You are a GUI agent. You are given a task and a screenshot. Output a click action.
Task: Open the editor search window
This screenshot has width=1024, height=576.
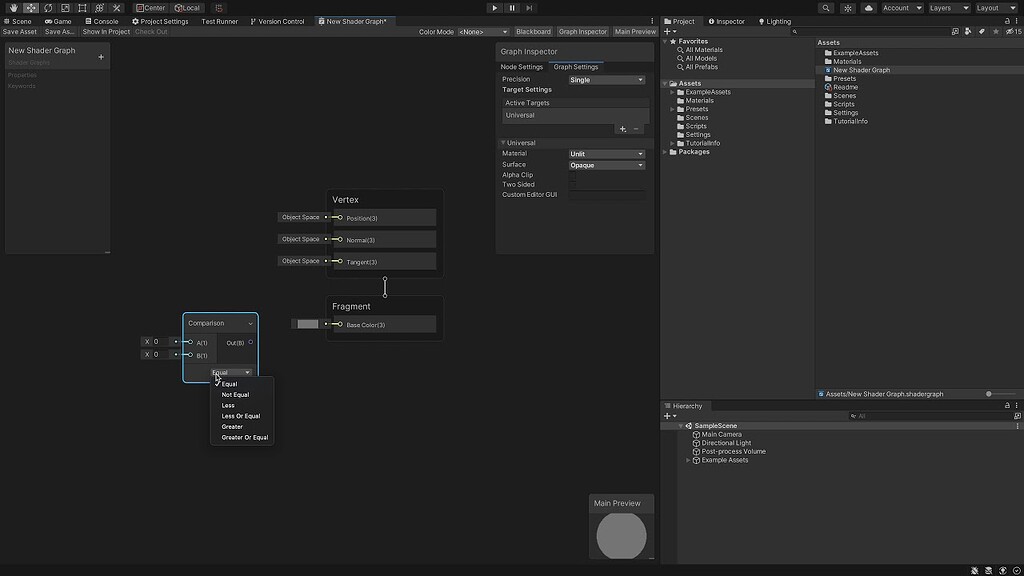[x=827, y=7]
